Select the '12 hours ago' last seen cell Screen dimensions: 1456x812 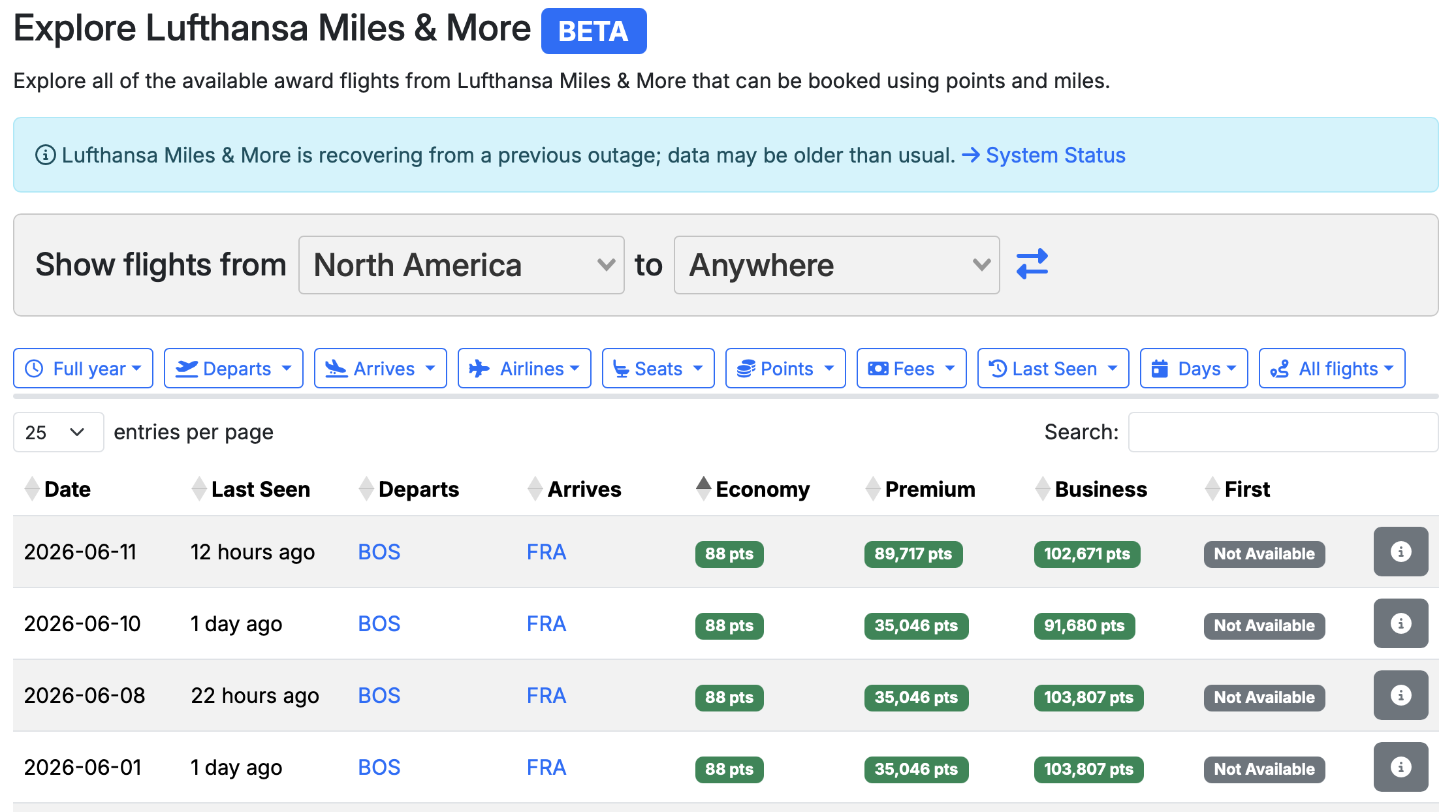[x=253, y=552]
